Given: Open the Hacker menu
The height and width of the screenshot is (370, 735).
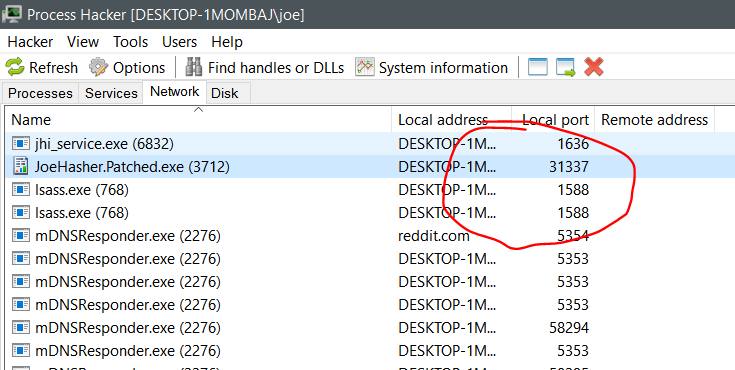Looking at the screenshot, I should [30, 42].
